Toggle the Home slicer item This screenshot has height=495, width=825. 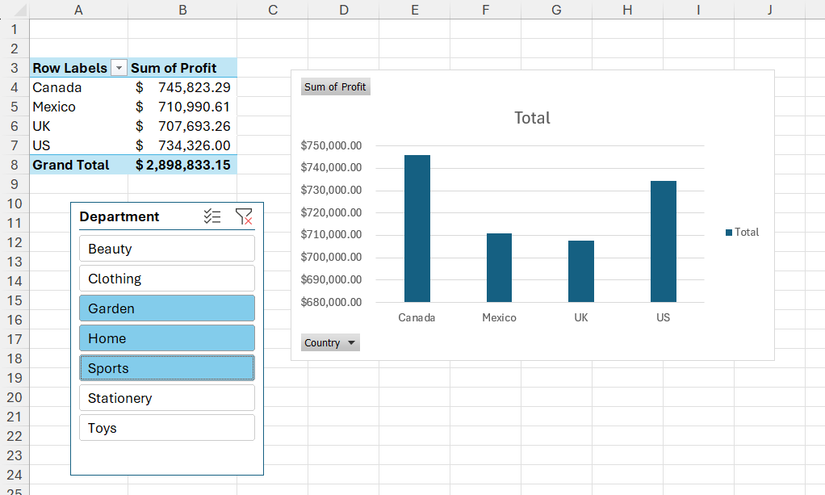click(x=167, y=338)
